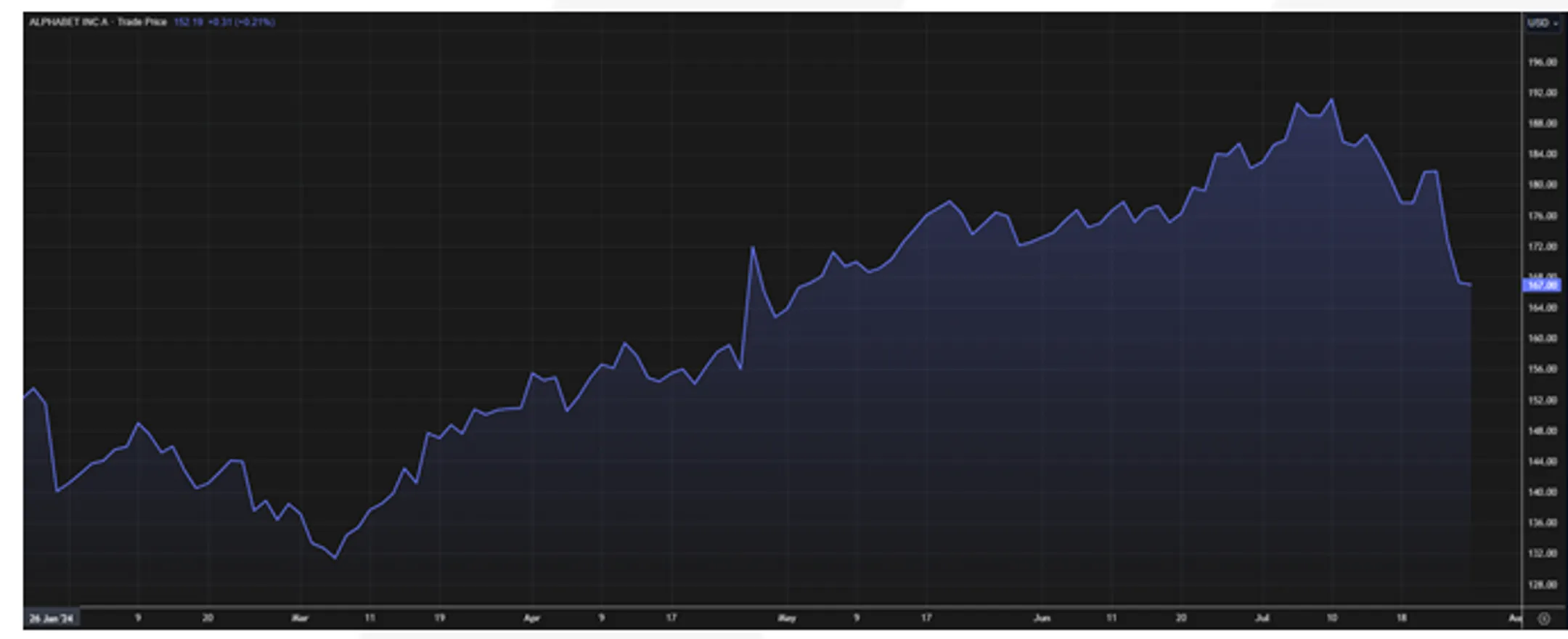
Task: Click the 164.00 price axis label
Action: [x=1542, y=308]
